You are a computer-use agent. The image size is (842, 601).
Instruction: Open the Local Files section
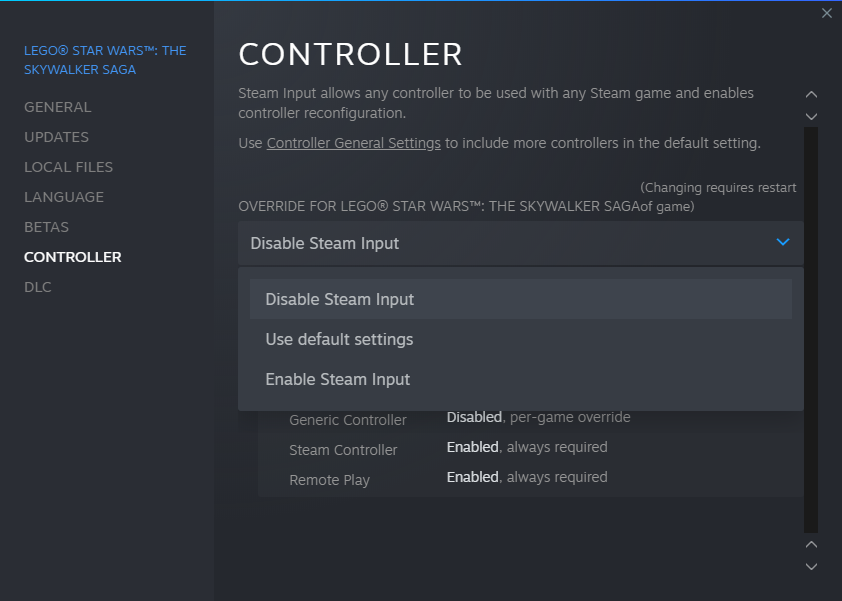68,167
